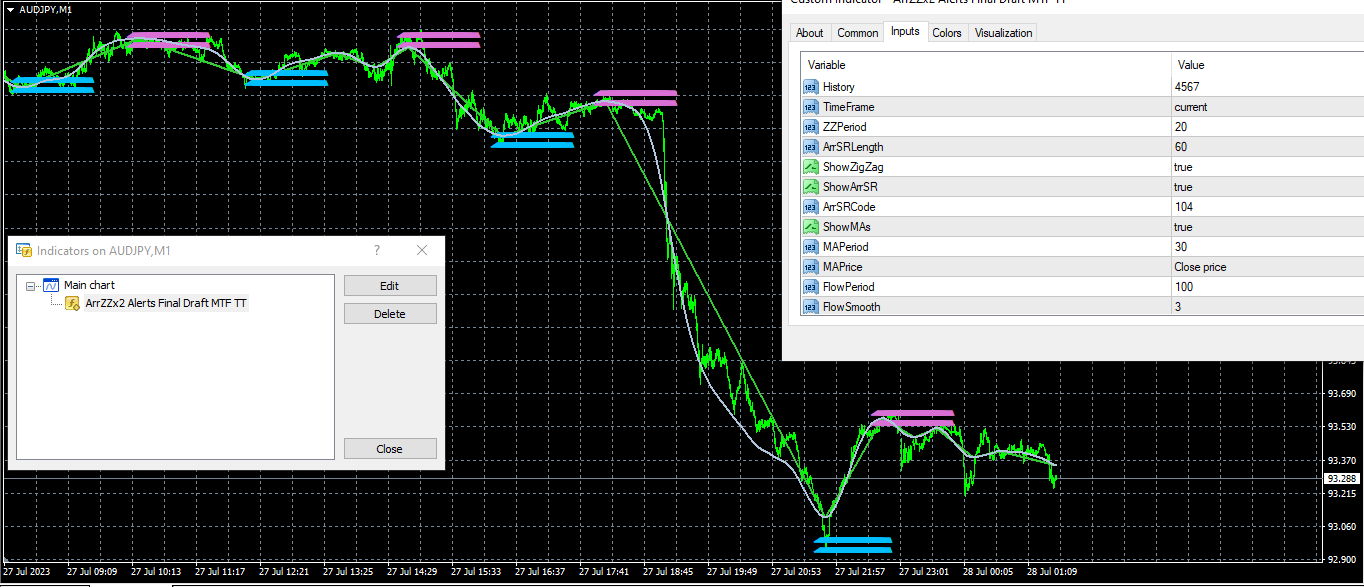
Task: Click the current price label 93.288
Action: 1342,479
